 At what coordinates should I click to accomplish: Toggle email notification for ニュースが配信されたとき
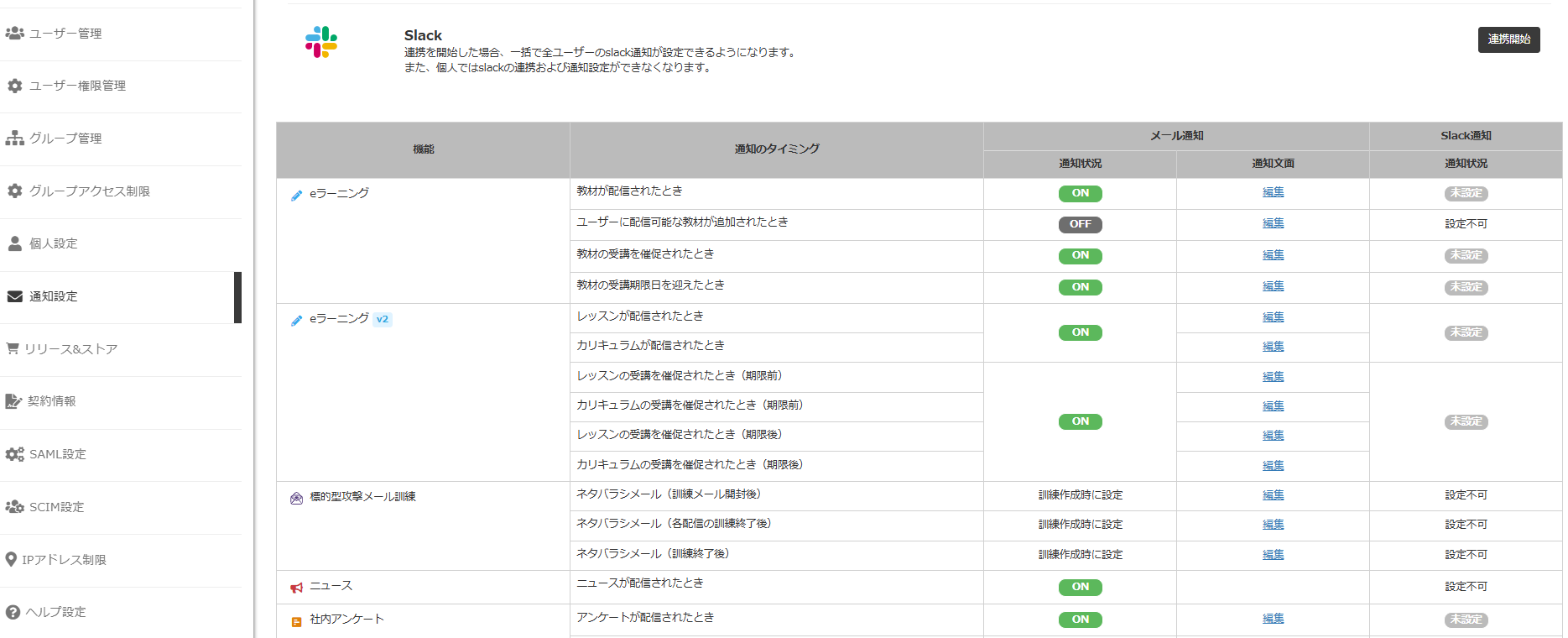coord(1080,587)
